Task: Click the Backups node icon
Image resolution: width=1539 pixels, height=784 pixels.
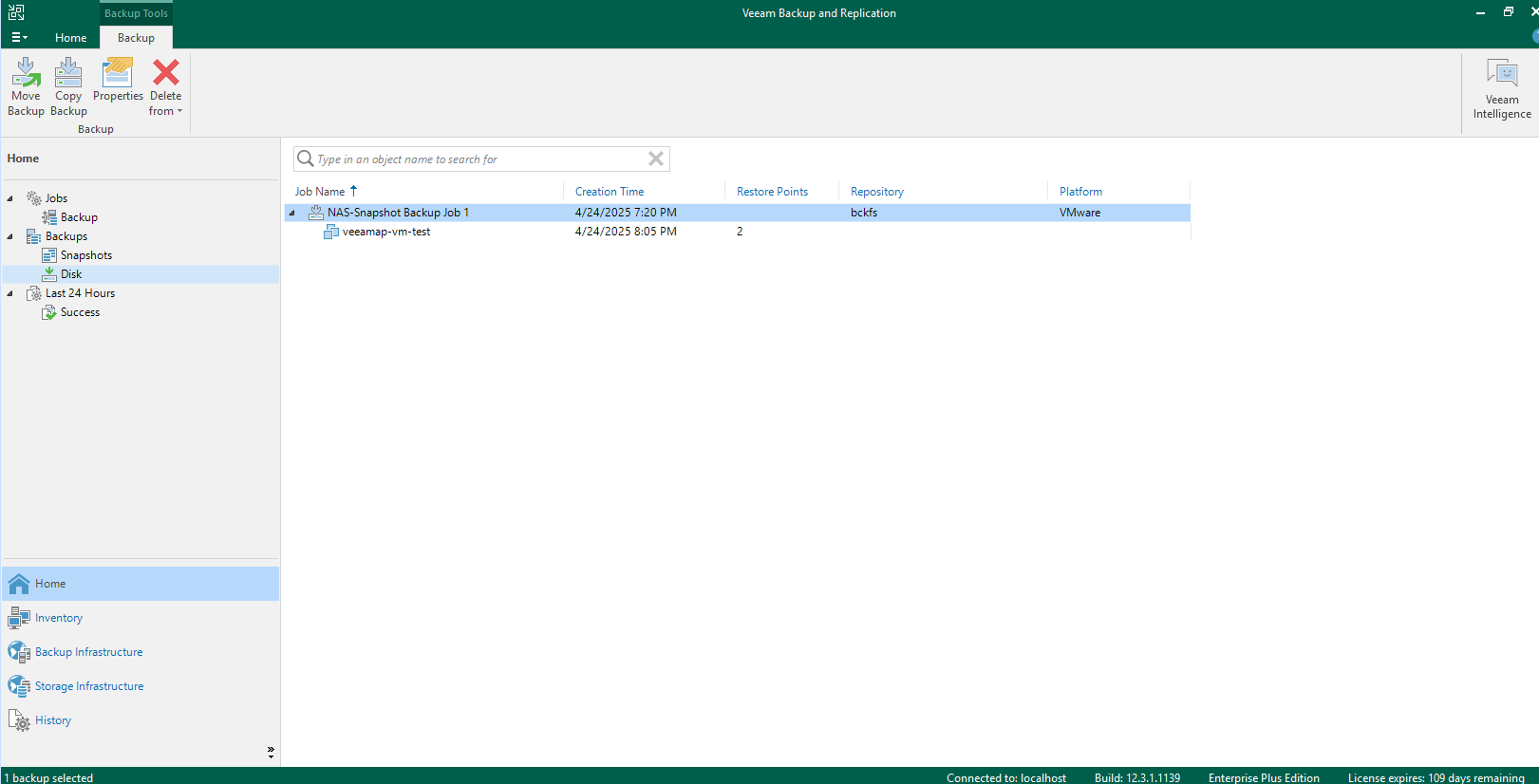Action: tap(34, 236)
